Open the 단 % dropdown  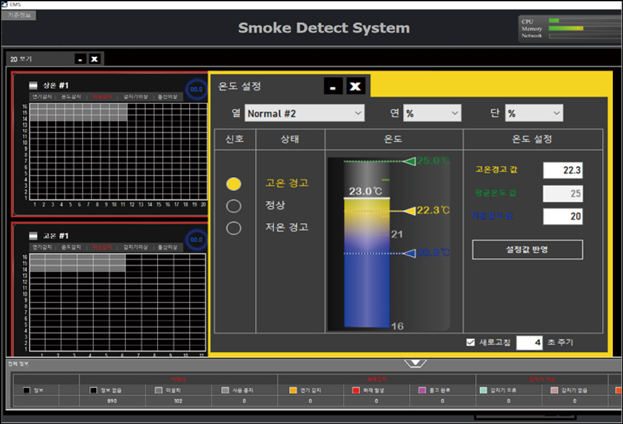pyautogui.click(x=534, y=113)
